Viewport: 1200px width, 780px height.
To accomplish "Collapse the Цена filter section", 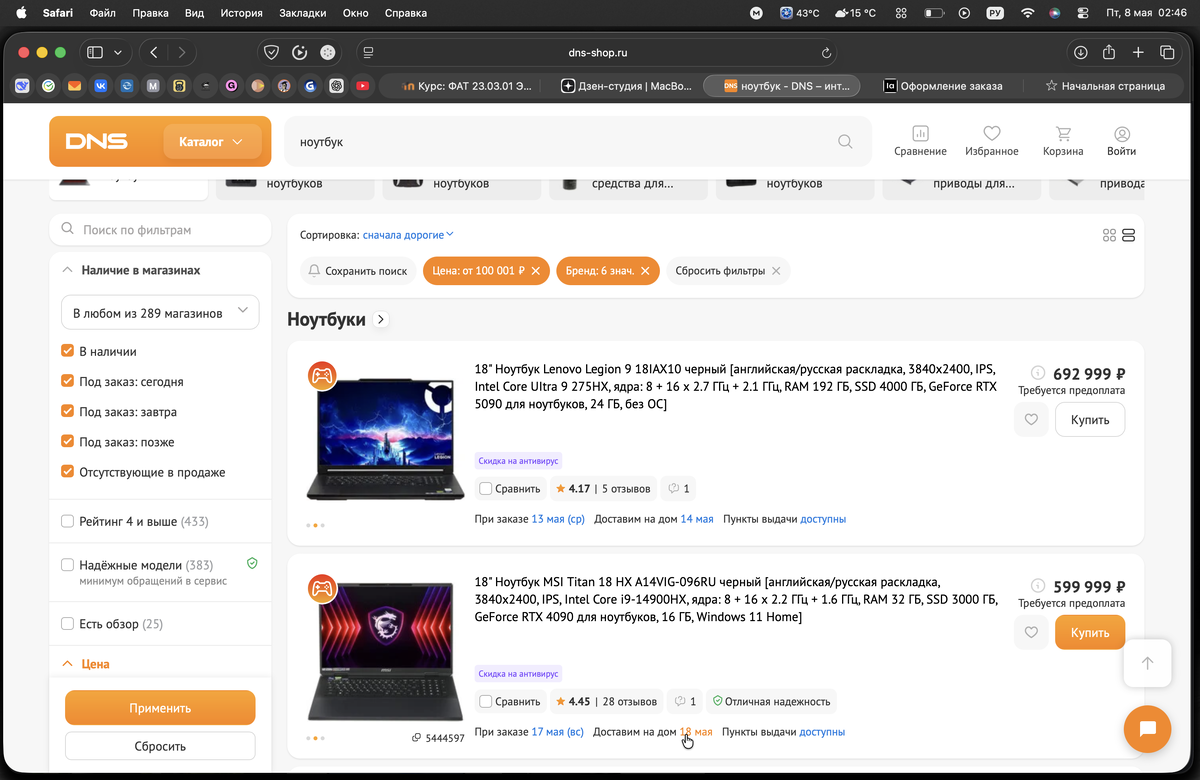I will click(67, 664).
